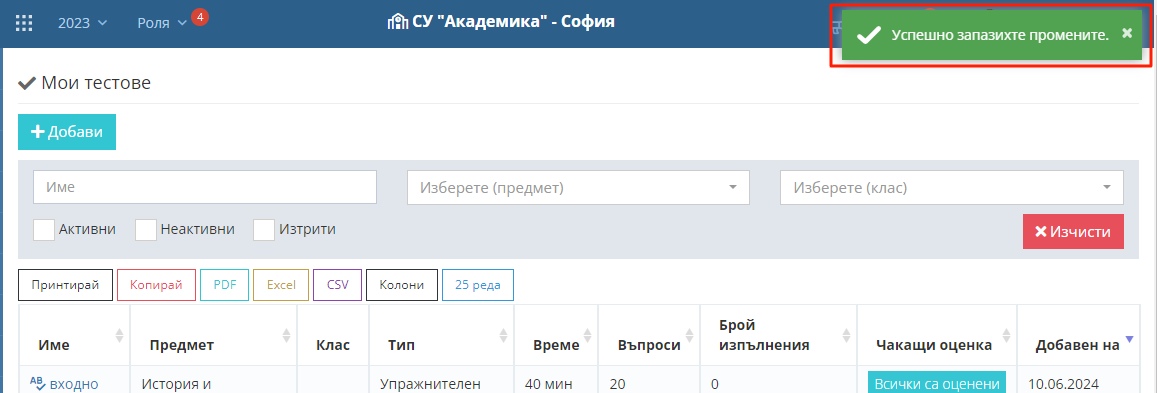The width and height of the screenshot is (1157, 393).
Task: Sort table by Чакащи оценка column header
Action: click(937, 335)
